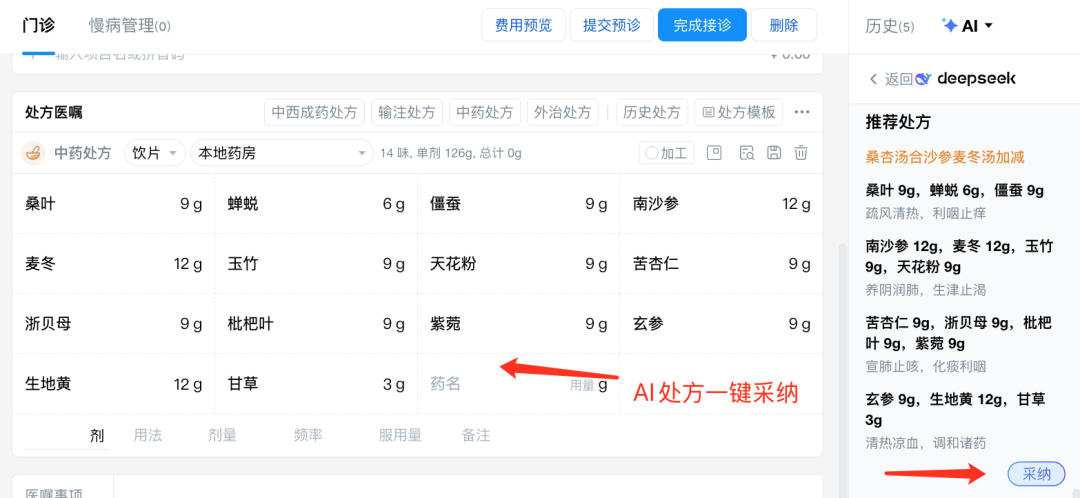Select the 玄参 herb cell
This screenshot has height=498, width=1080.
721,324
